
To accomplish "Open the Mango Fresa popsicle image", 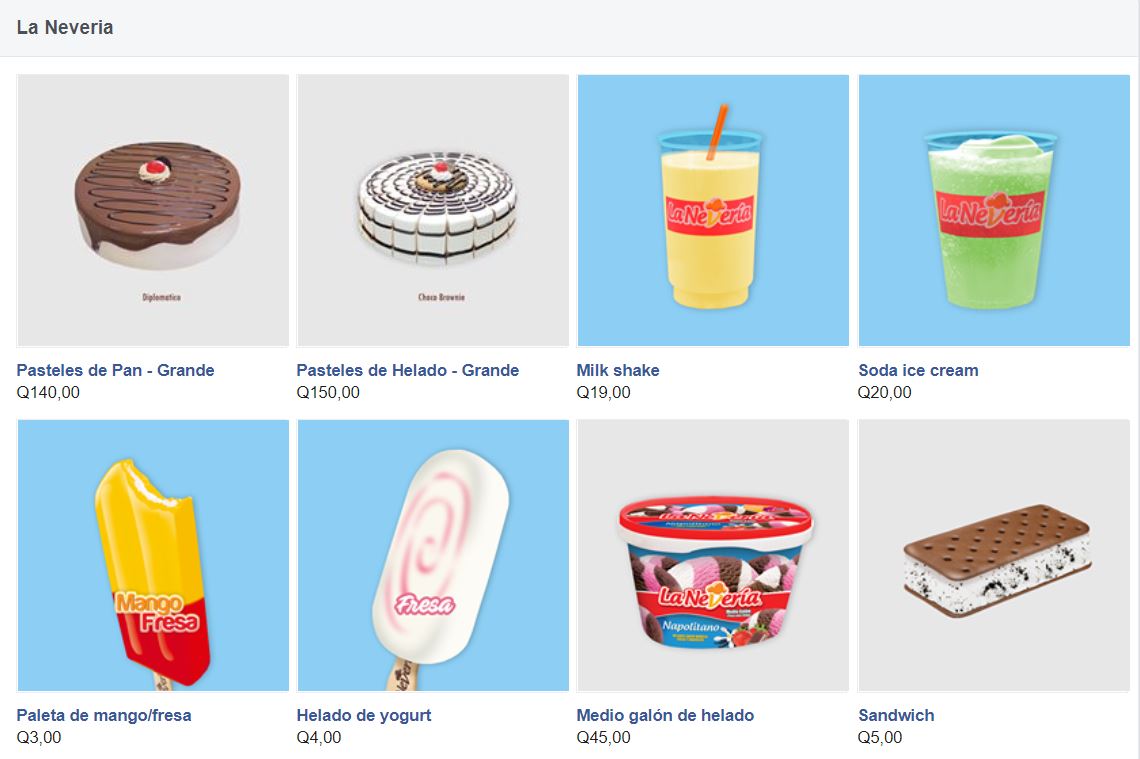I will [153, 555].
